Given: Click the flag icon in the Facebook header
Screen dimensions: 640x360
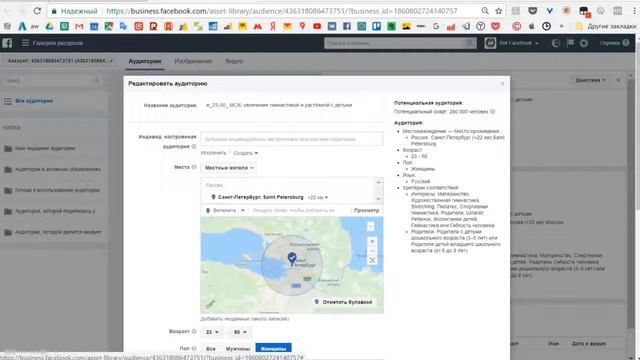Looking at the screenshot, I should click(x=570, y=43).
